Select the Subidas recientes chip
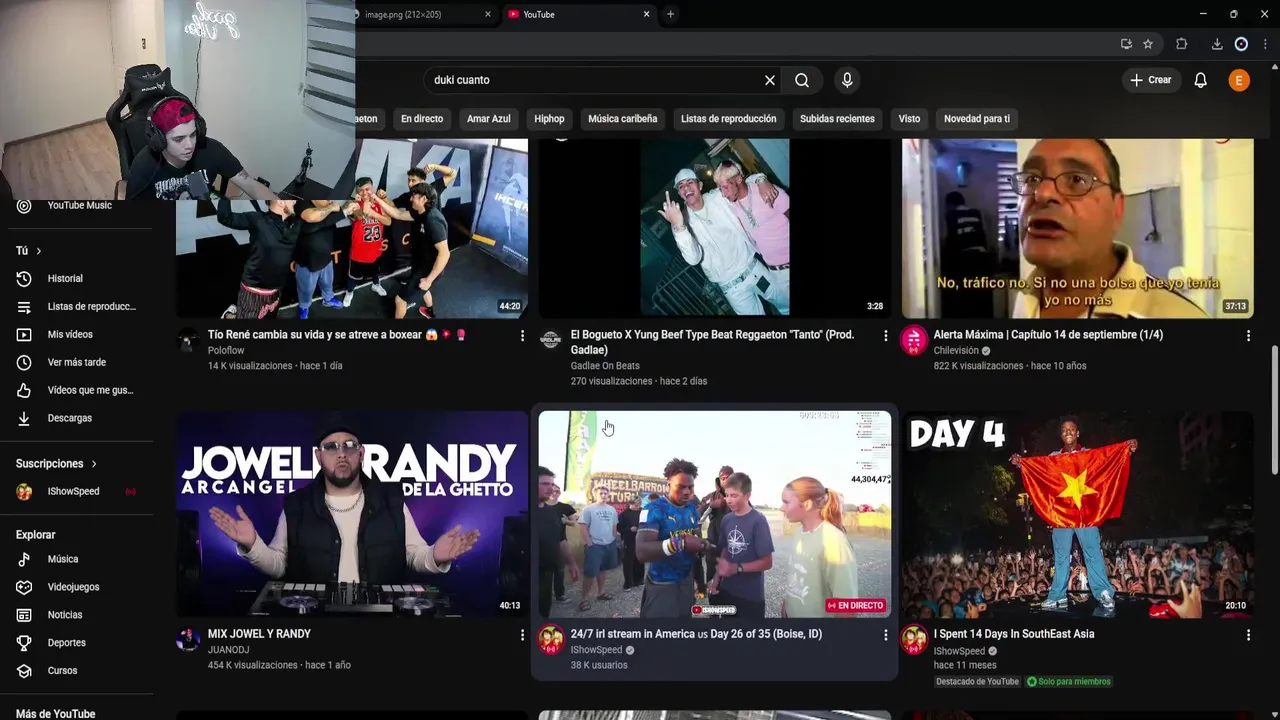This screenshot has width=1280, height=720. pos(837,118)
